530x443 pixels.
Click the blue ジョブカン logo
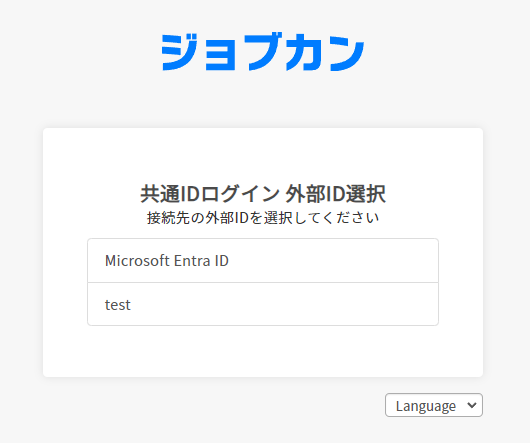click(263, 52)
